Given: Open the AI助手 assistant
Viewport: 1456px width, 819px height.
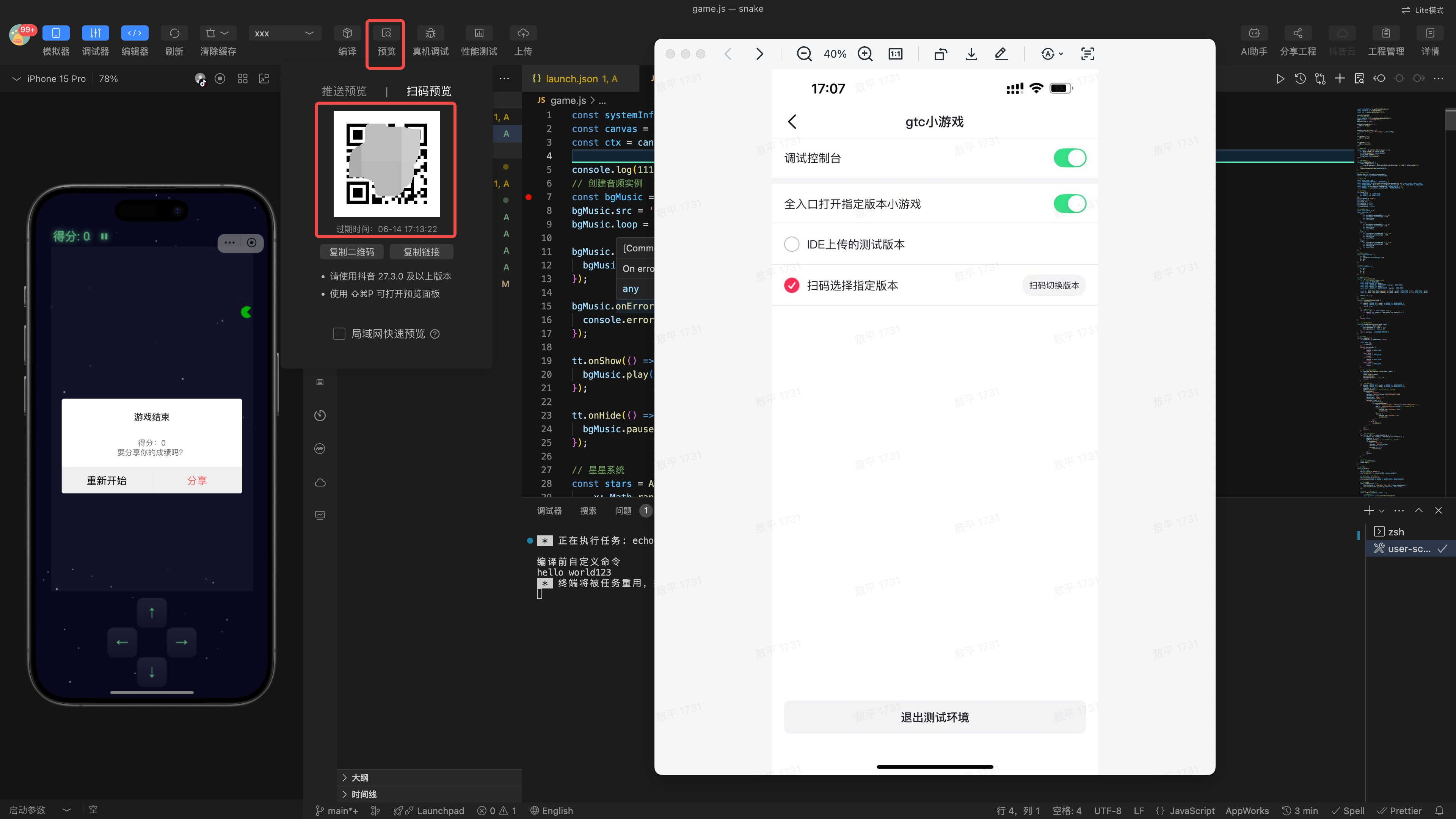Looking at the screenshot, I should 1254,33.
